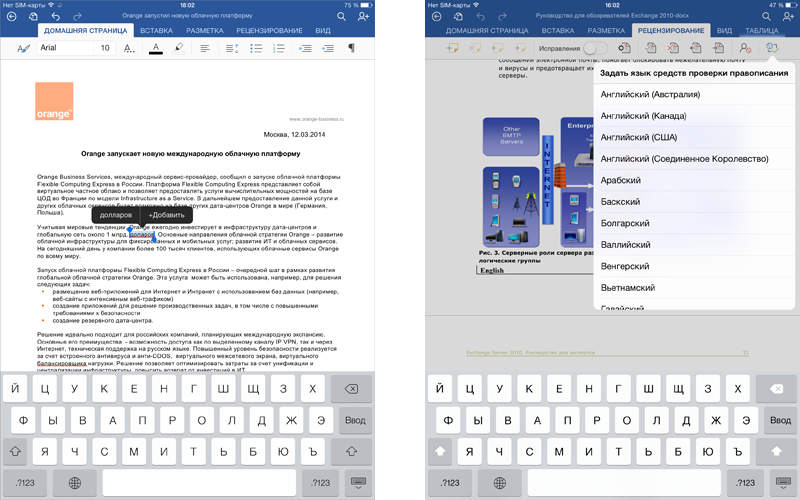Share the Orange document via the add-person icon
800x500 pixels.
click(363, 17)
